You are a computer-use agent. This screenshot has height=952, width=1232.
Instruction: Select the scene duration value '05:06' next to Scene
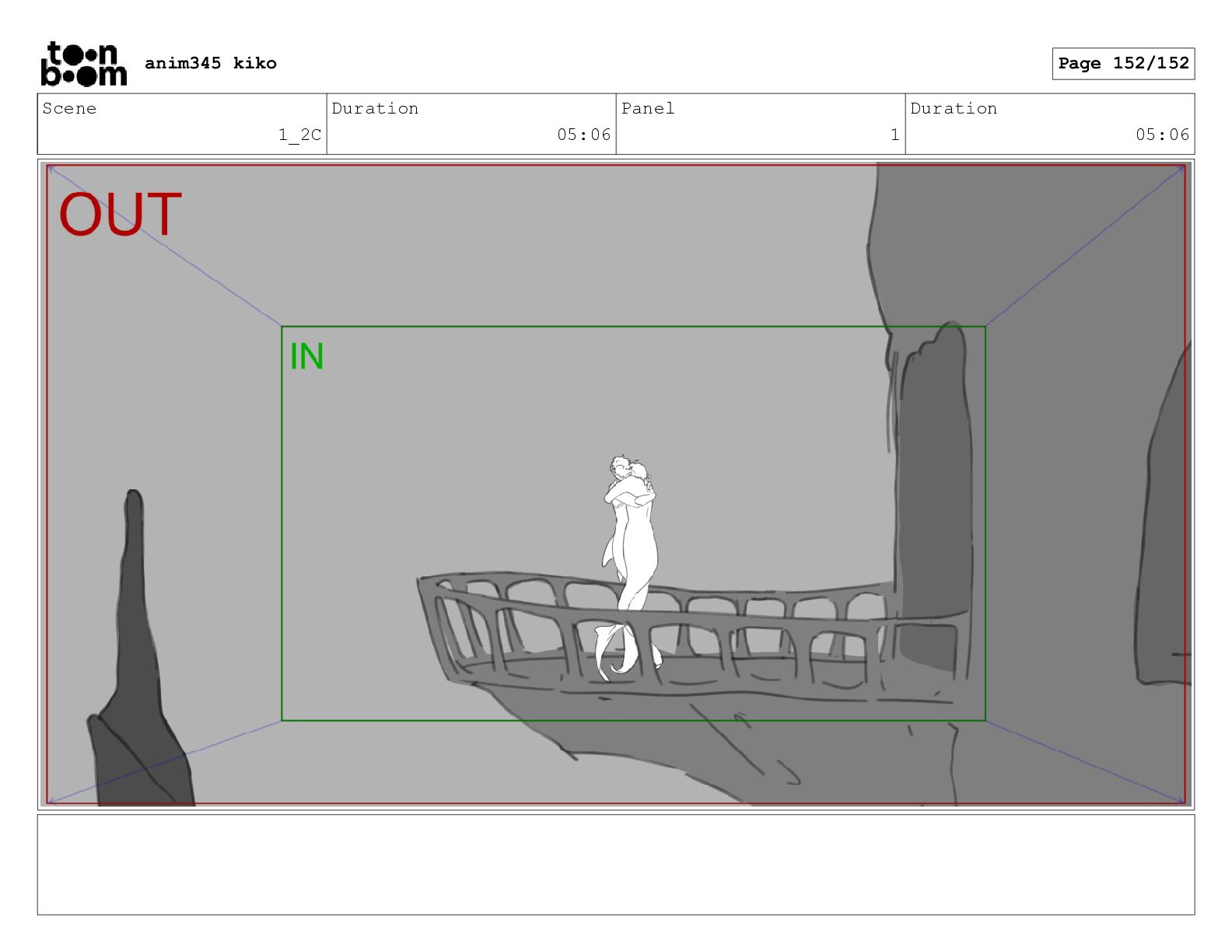point(583,135)
